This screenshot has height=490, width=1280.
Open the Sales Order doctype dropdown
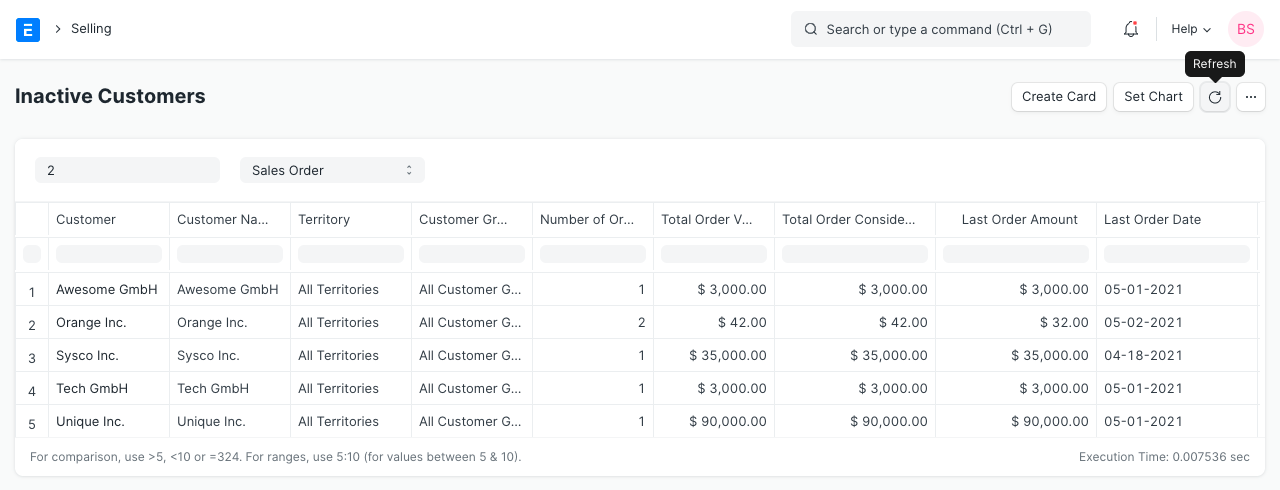pyautogui.click(x=332, y=170)
